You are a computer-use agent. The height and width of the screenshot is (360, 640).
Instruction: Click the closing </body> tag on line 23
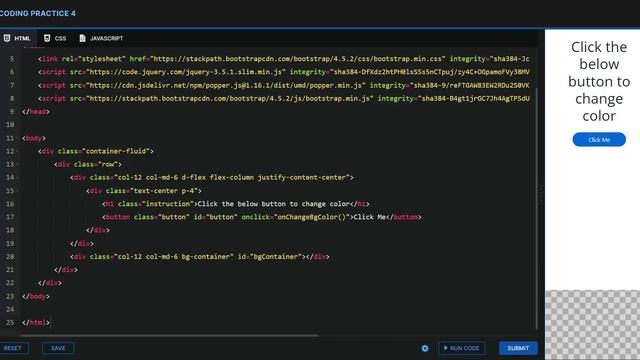[36, 296]
